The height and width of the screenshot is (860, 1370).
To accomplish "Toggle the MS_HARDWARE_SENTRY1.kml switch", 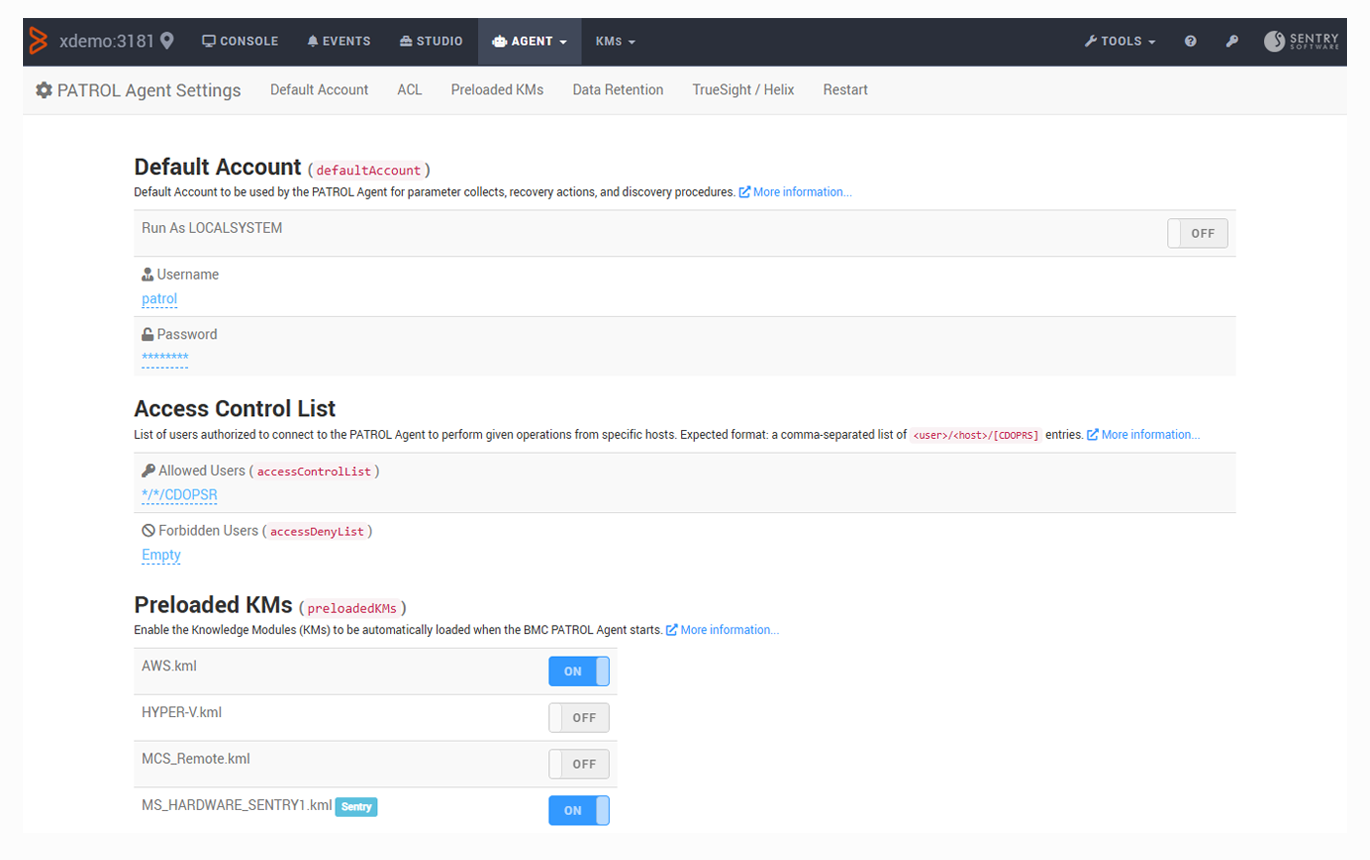I will [x=578, y=810].
